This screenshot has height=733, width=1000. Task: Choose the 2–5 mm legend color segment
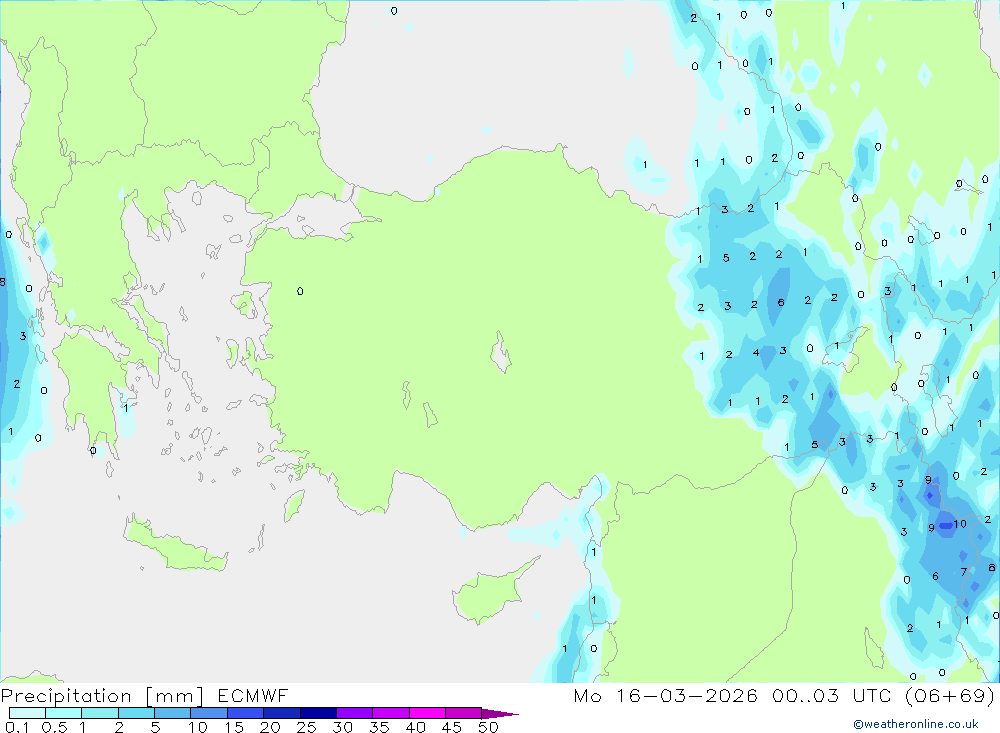point(136,713)
